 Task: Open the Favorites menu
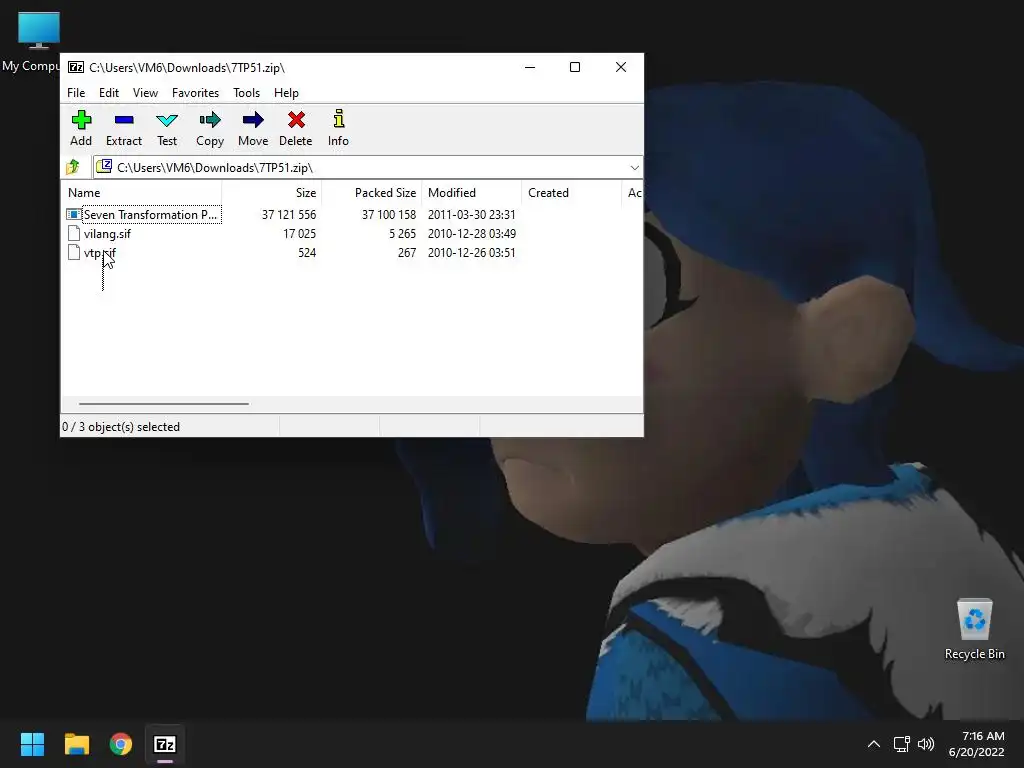coord(195,93)
